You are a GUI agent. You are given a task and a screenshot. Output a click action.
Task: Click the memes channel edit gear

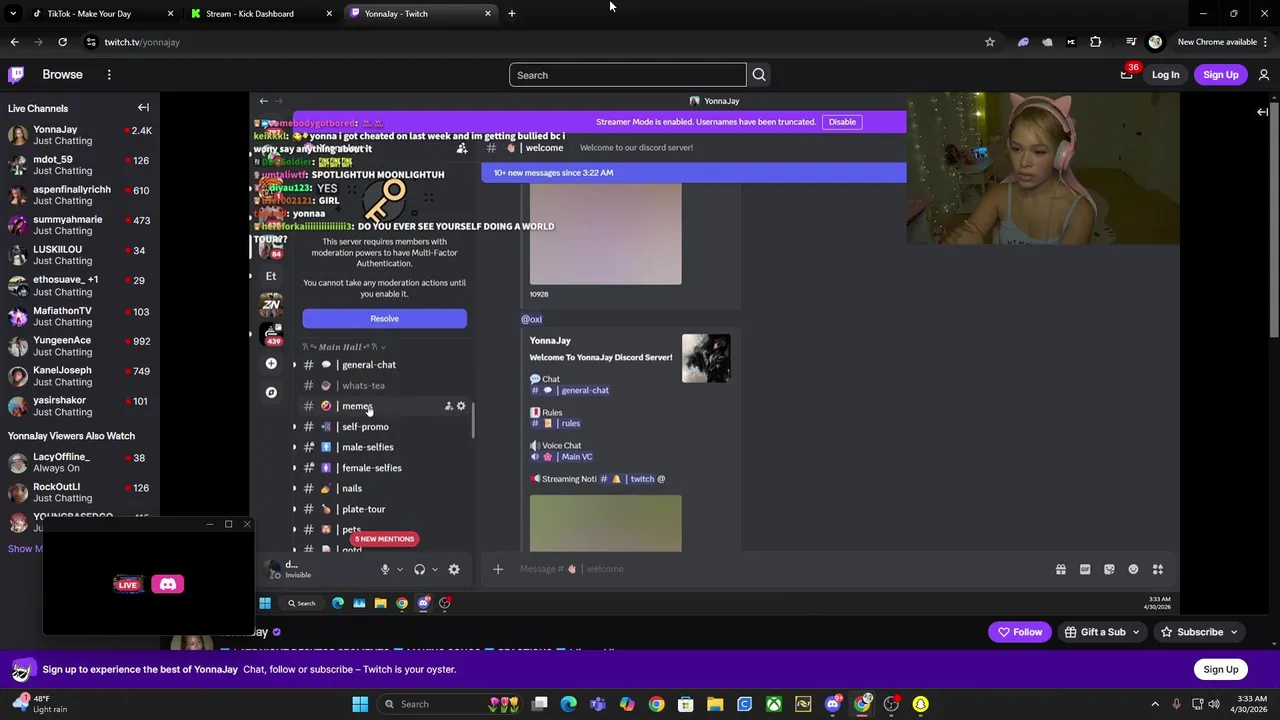pyautogui.click(x=461, y=406)
